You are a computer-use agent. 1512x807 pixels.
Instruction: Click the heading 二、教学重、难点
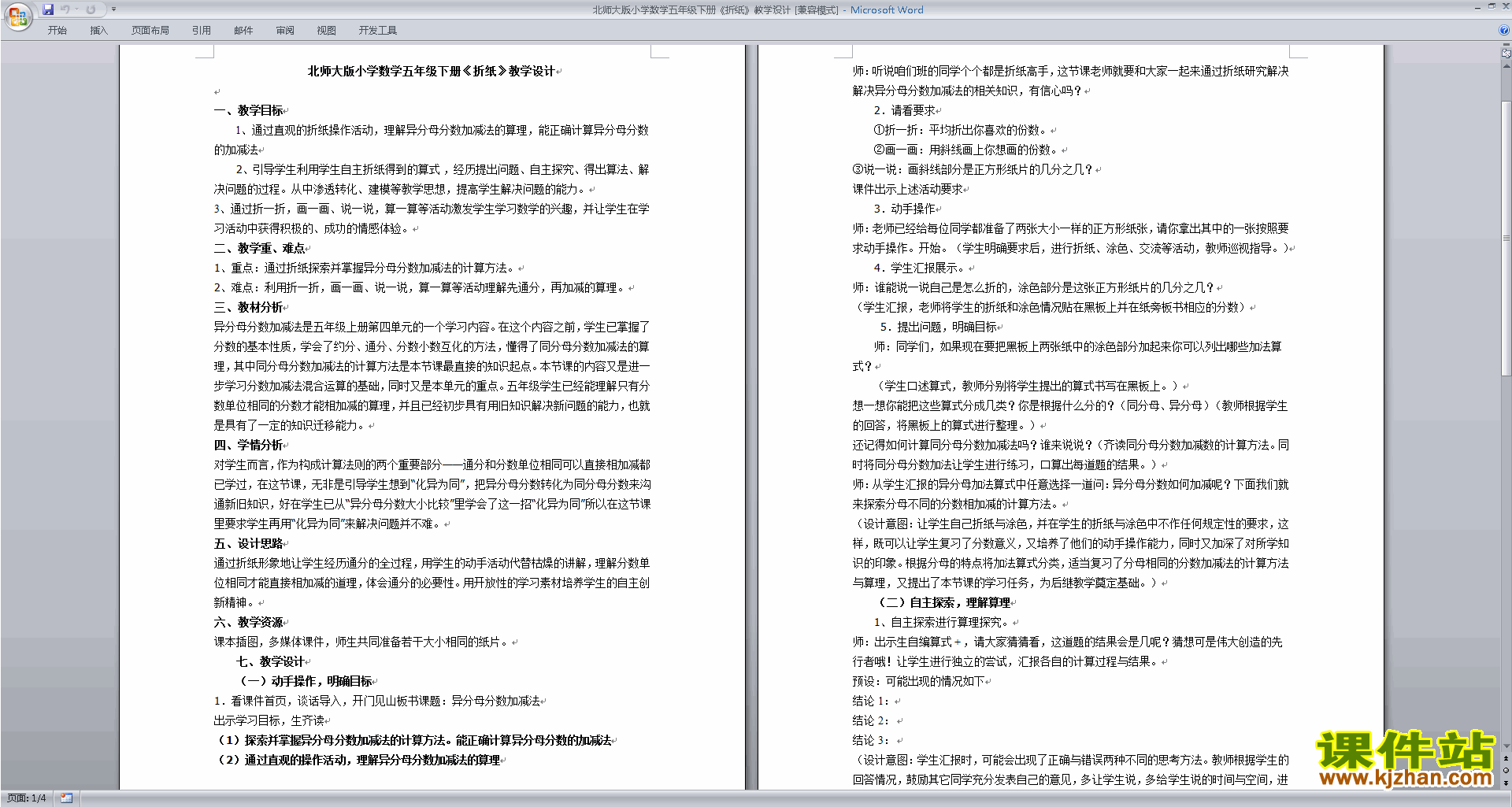point(259,248)
